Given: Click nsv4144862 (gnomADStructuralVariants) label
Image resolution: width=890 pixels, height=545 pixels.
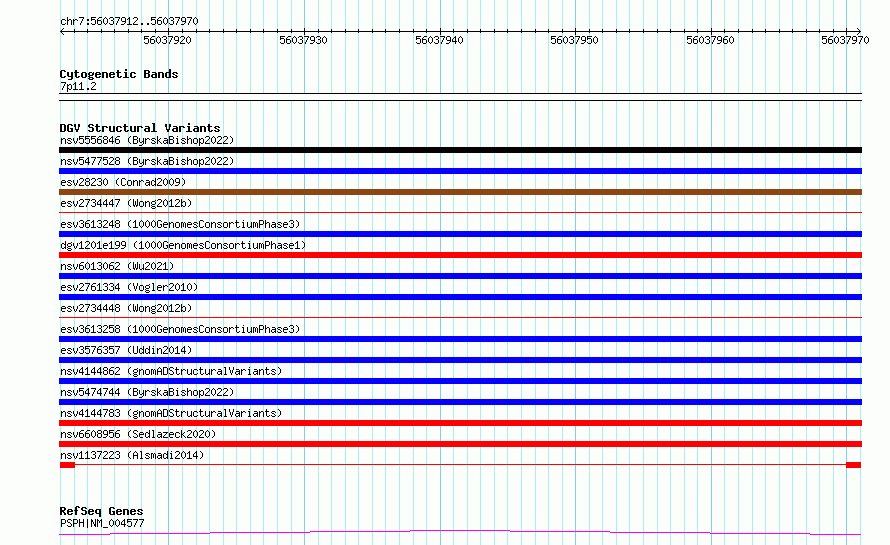Looking at the screenshot, I should point(171,371).
